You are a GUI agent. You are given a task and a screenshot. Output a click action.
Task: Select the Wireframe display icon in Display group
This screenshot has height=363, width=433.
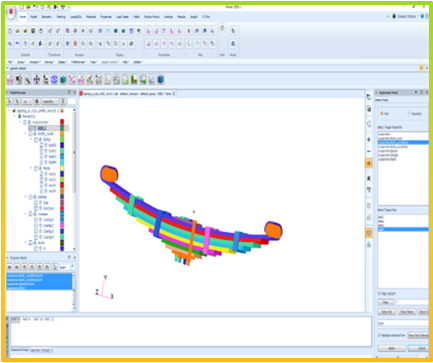(x=100, y=31)
